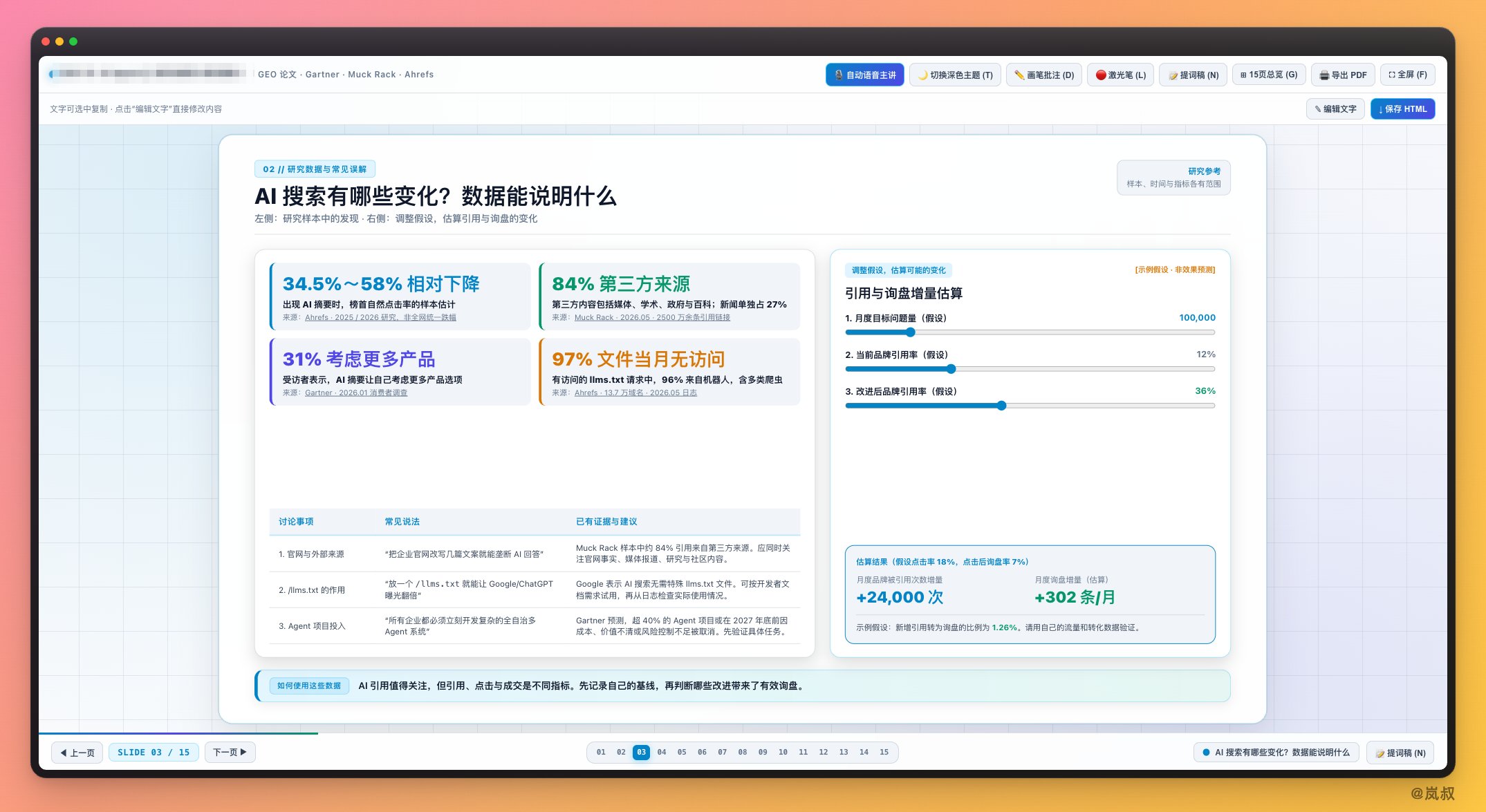Click the 如何使用这些数据 label
The height and width of the screenshot is (812, 1486).
pyautogui.click(x=309, y=686)
